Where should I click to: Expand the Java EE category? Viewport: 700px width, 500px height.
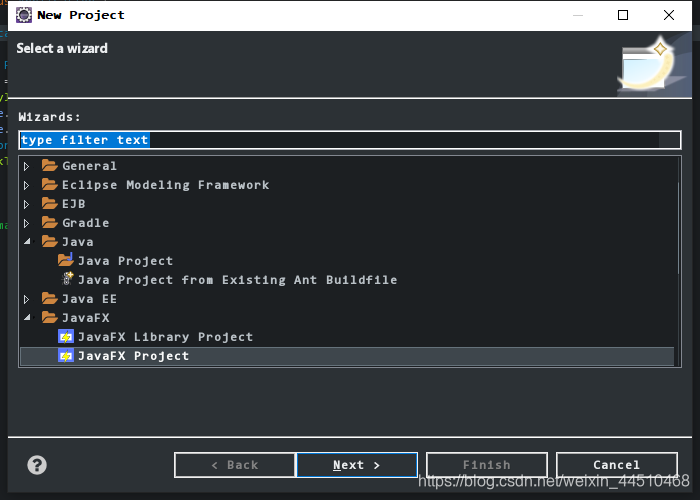(x=26, y=299)
